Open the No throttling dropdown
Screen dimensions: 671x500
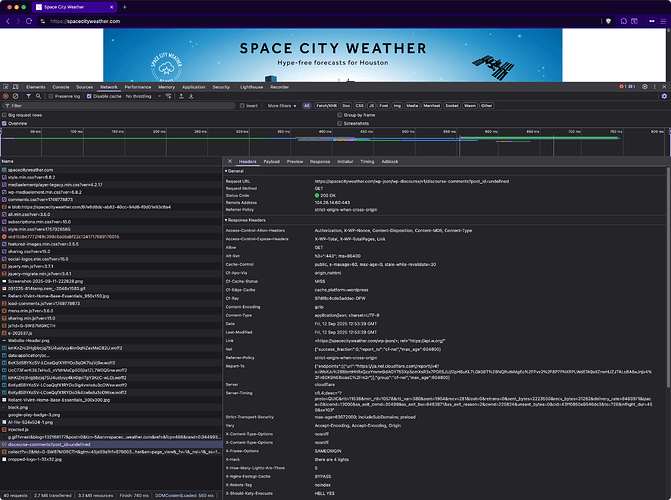(143, 96)
